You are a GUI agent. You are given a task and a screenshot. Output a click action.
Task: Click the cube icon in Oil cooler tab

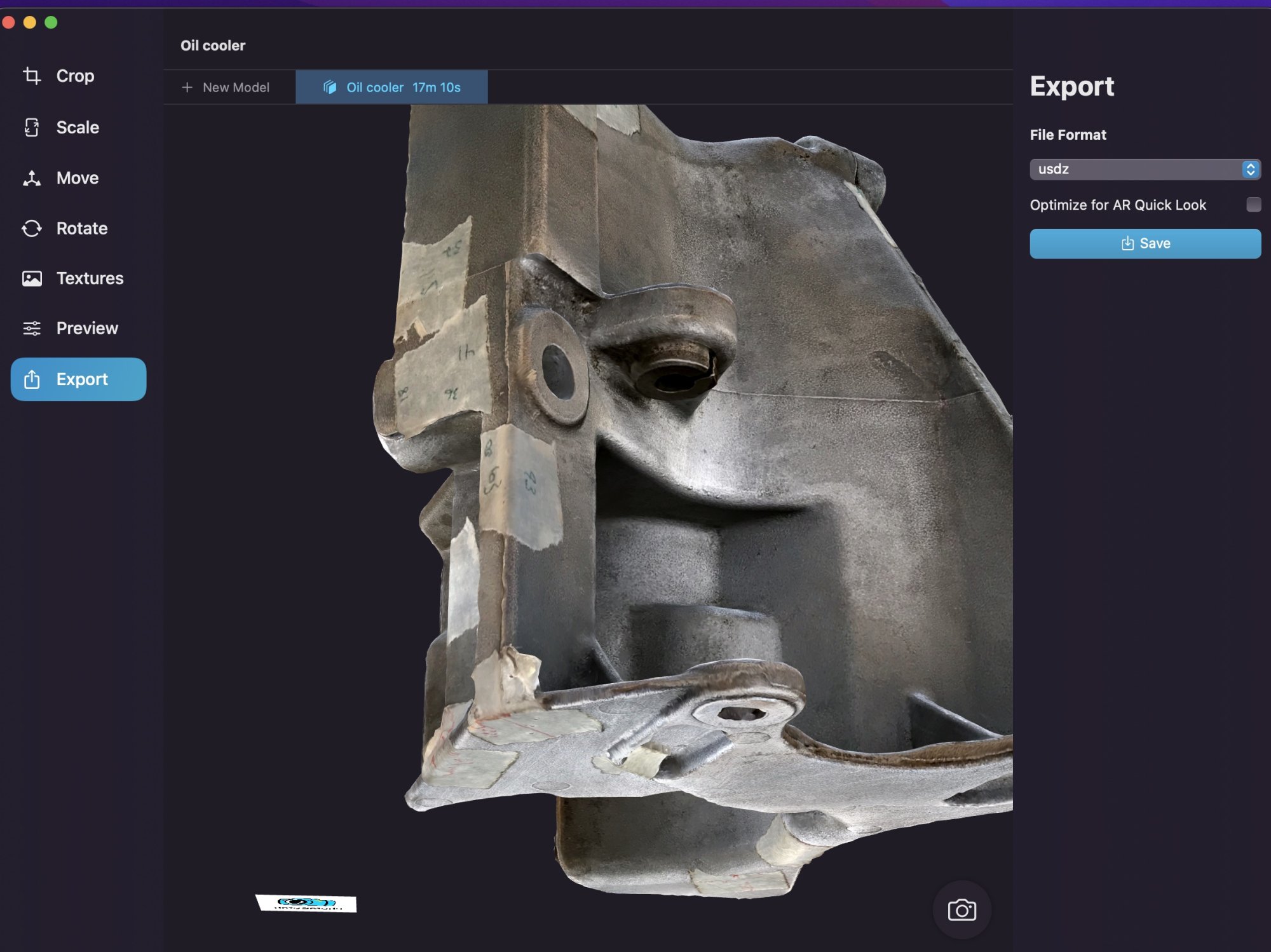[329, 87]
